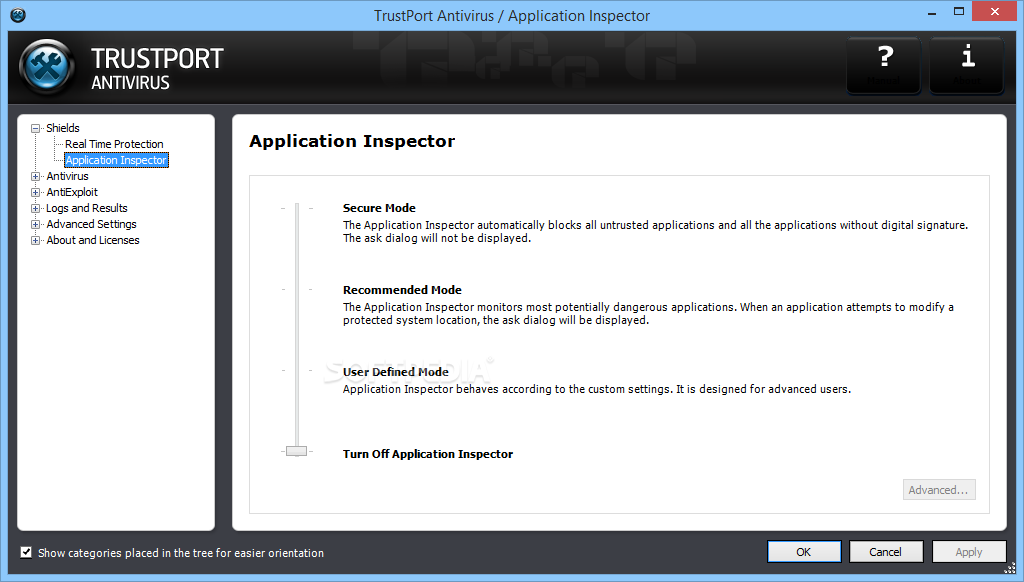Toggle the show categories in tree checkbox
Viewport: 1024px width, 582px height.
[x=26, y=553]
